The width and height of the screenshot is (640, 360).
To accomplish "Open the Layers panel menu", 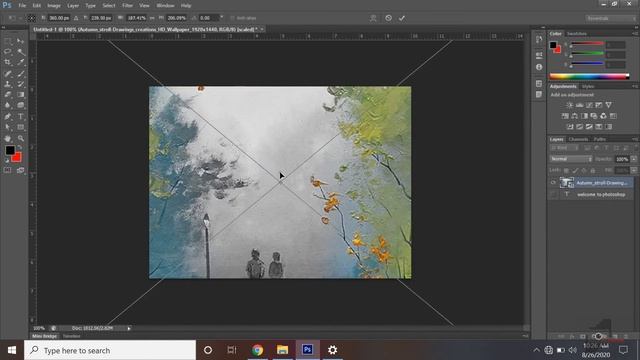I will (635, 139).
